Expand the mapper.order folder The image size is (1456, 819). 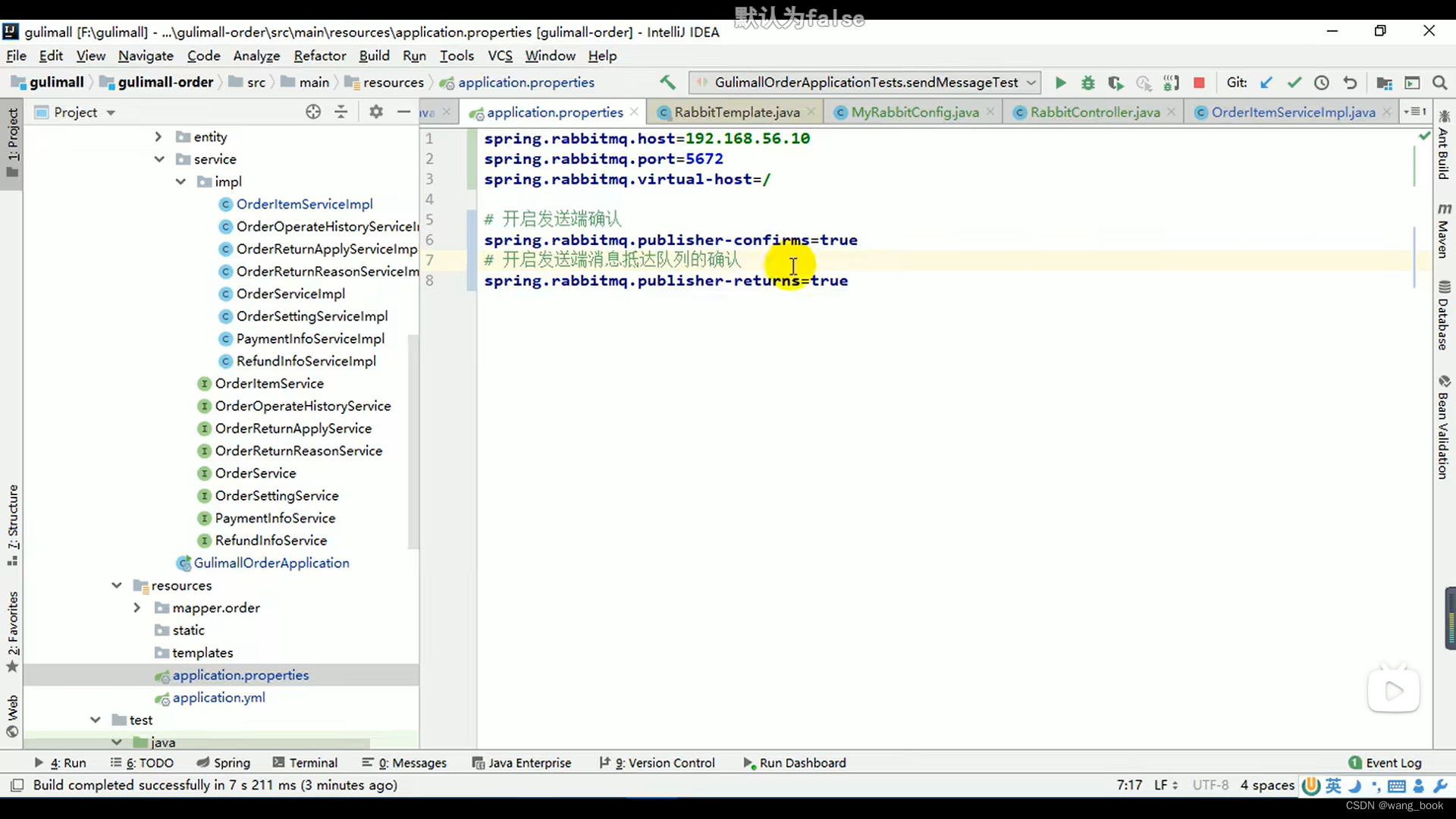tap(137, 607)
